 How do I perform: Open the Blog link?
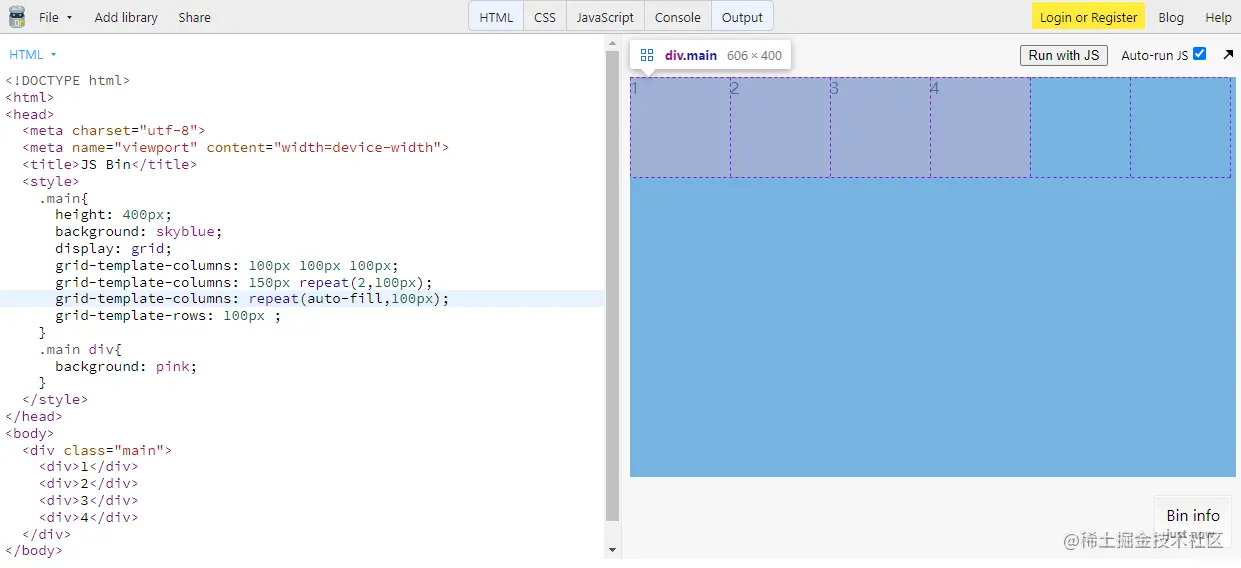click(1171, 17)
